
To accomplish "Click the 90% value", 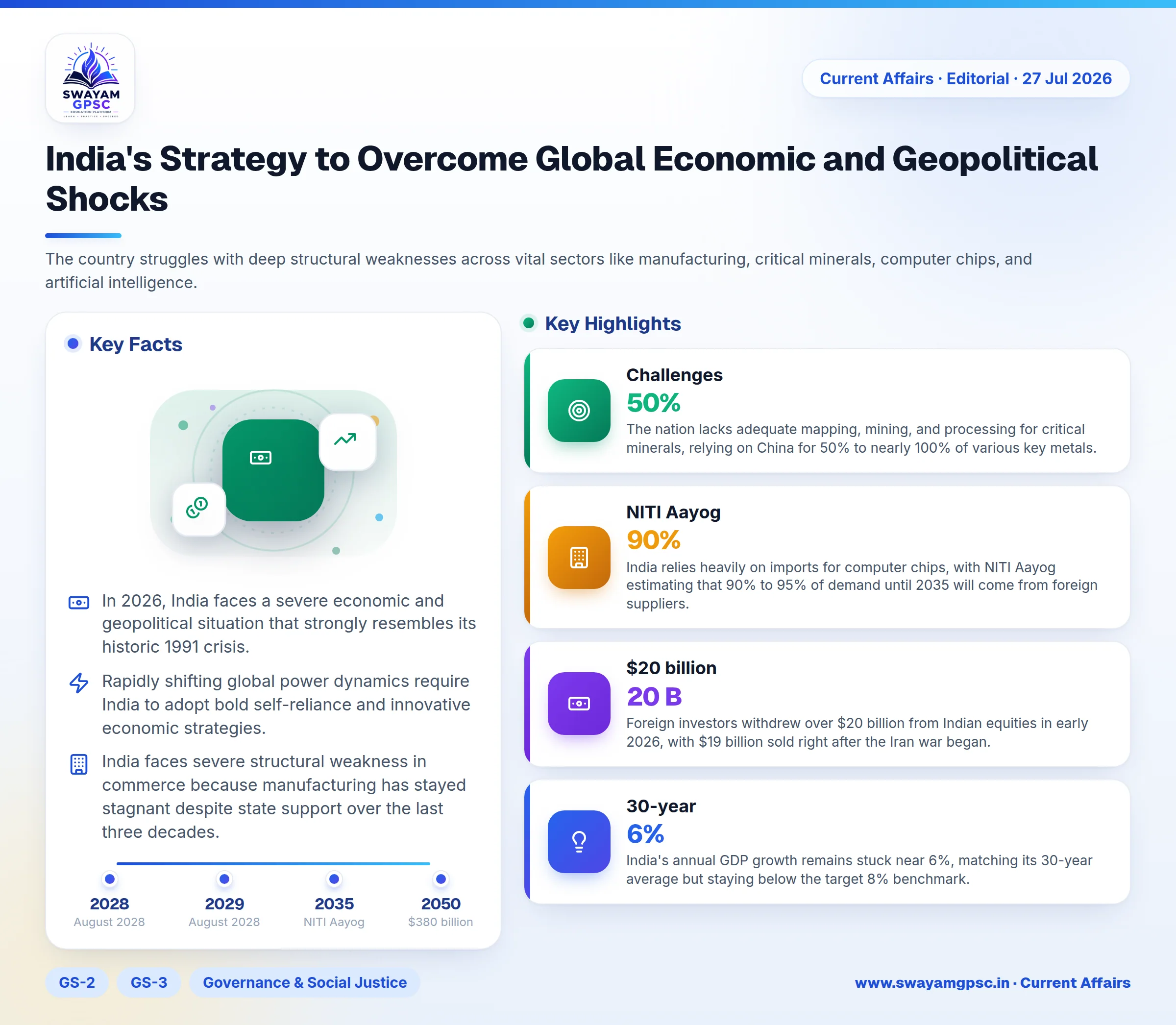I will [x=653, y=540].
